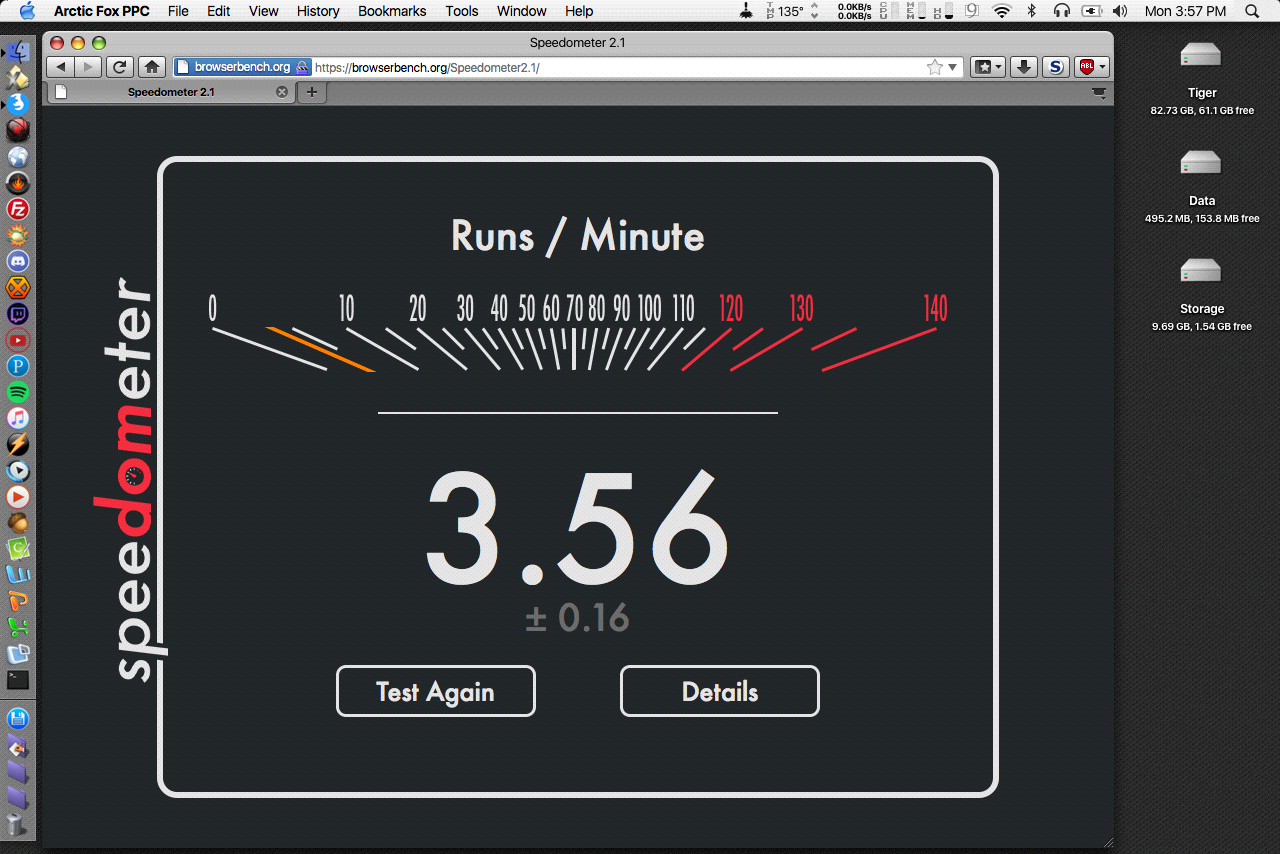Launch Discord from the dock
The height and width of the screenshot is (854, 1280).
(18, 261)
